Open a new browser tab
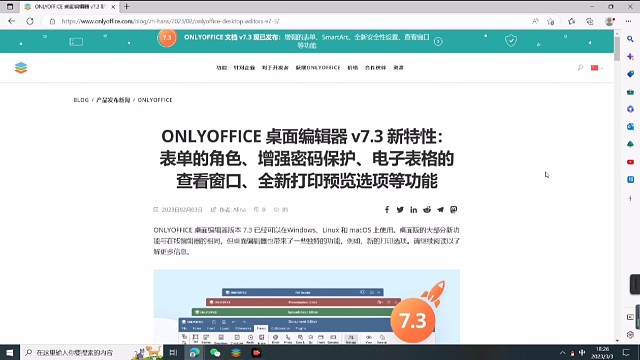Viewport: 640px width, 360px height. click(x=127, y=7)
